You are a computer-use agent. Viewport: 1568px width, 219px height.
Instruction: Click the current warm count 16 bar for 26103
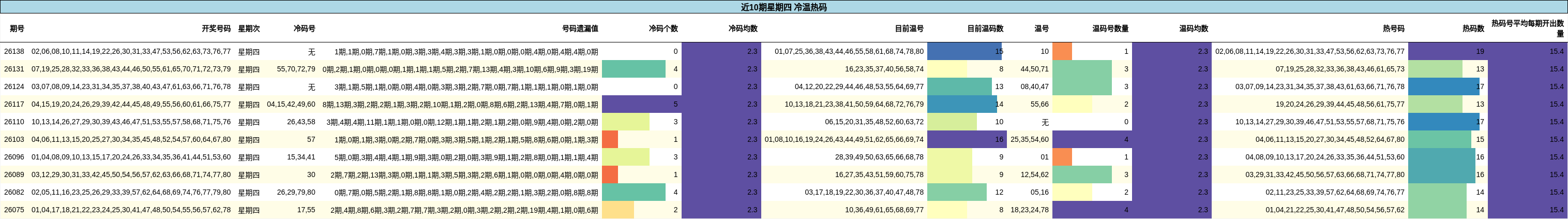point(967,140)
